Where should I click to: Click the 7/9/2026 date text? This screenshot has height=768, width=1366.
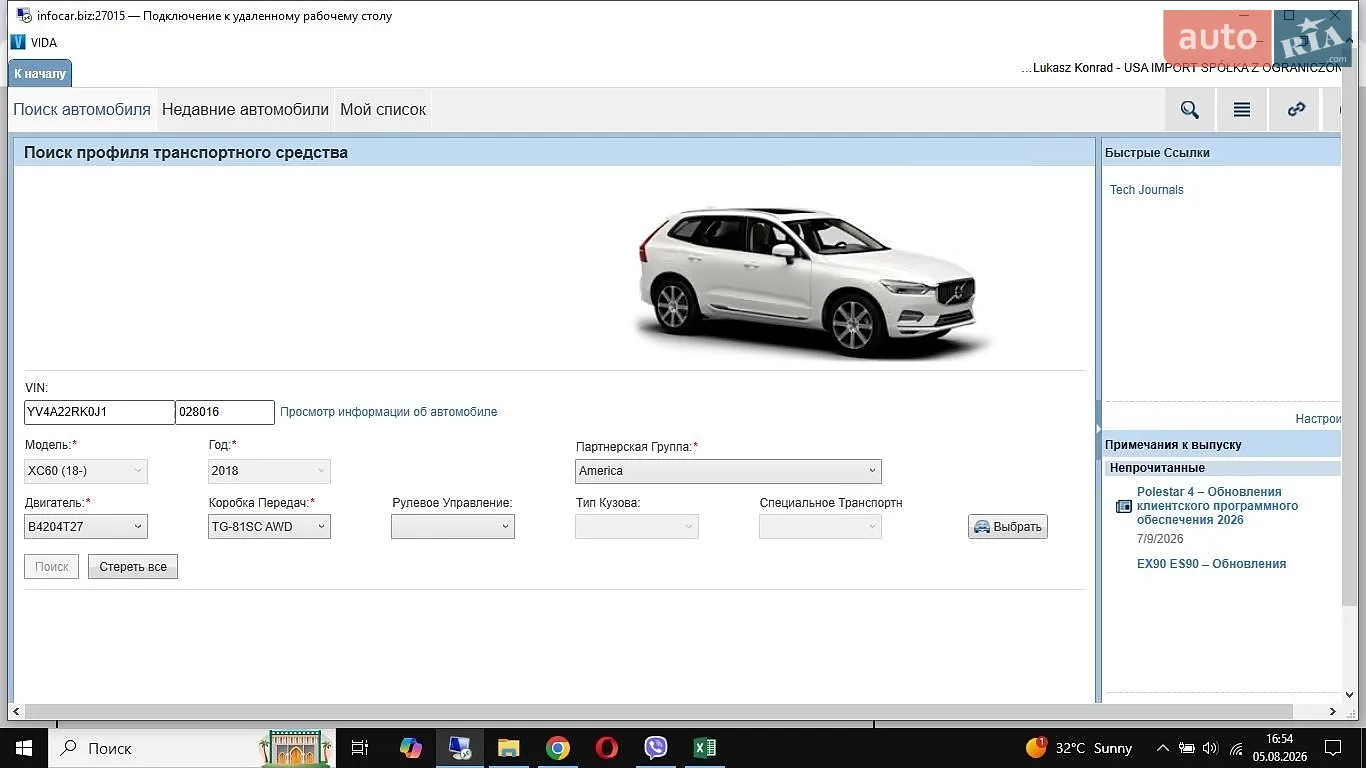(1160, 539)
